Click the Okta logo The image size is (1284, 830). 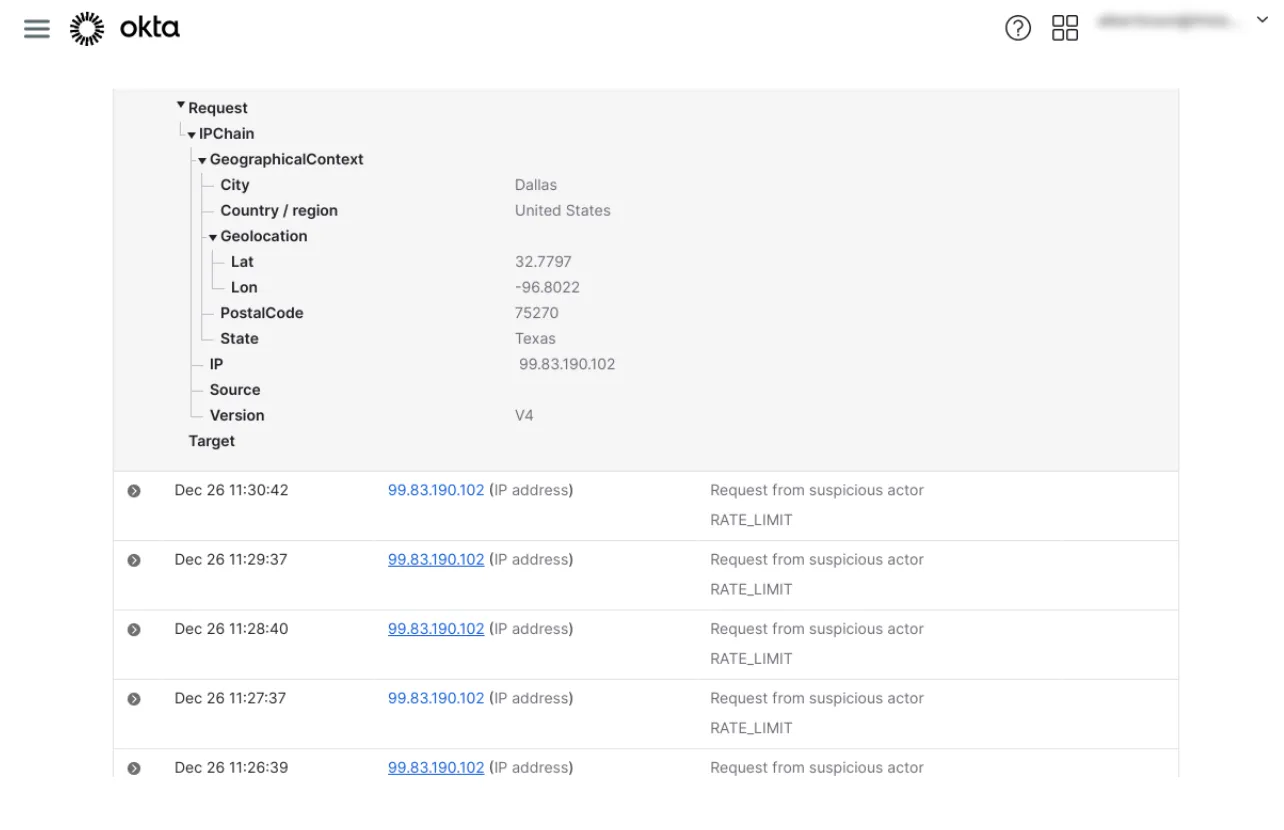tap(124, 28)
